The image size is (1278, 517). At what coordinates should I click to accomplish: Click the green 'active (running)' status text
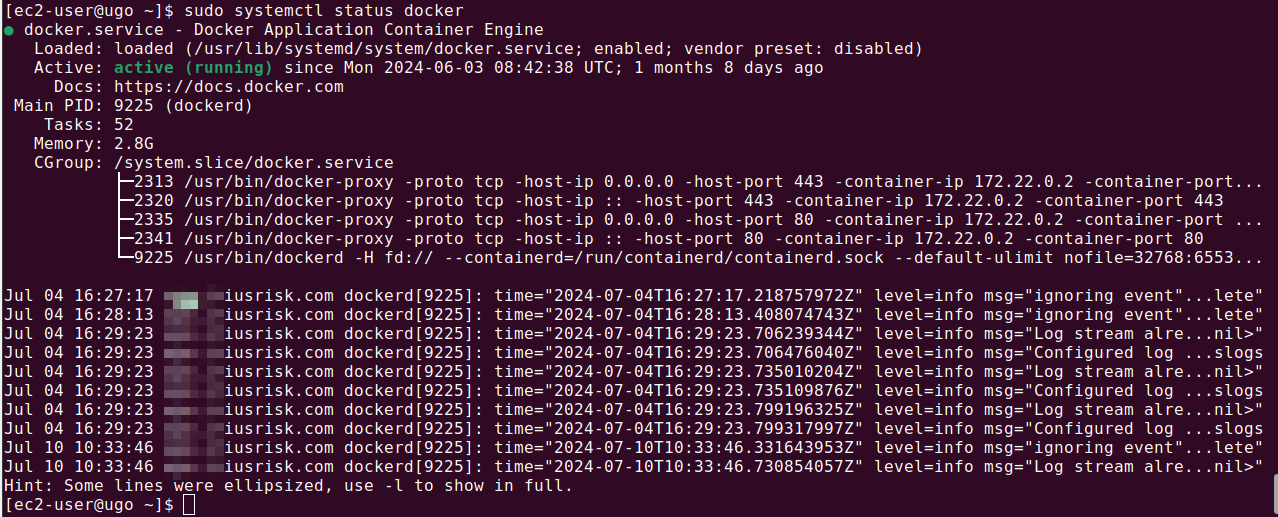coord(193,68)
